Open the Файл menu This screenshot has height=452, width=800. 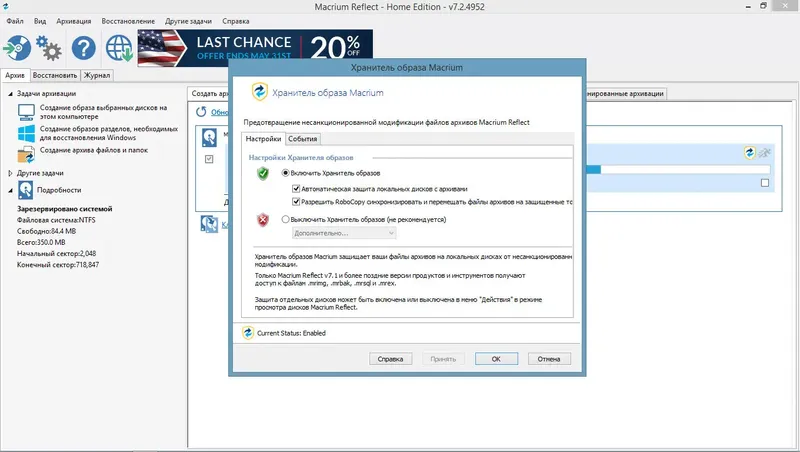click(15, 21)
